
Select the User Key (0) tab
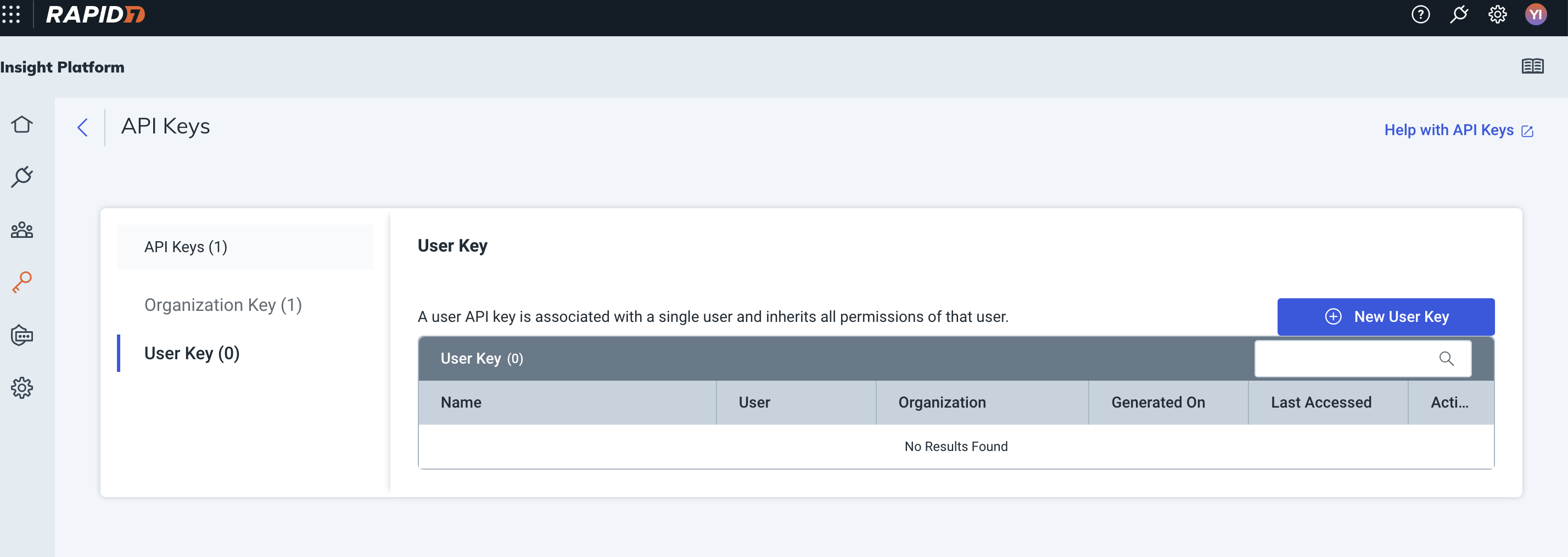[x=192, y=354]
